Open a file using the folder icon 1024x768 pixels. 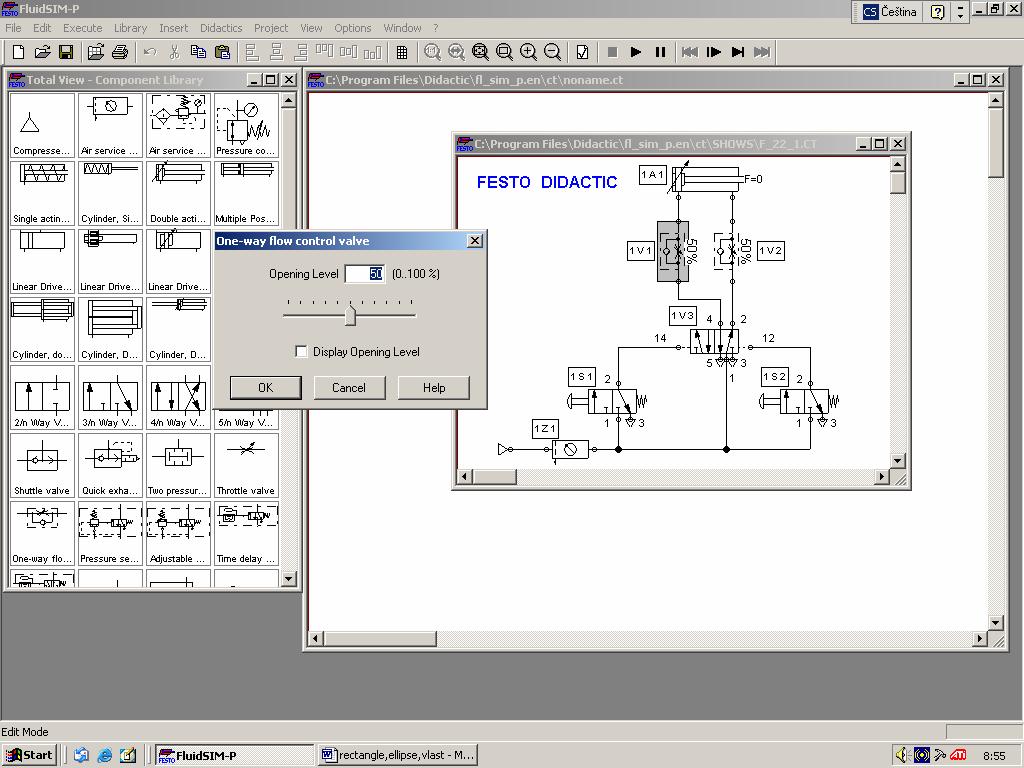[42, 52]
